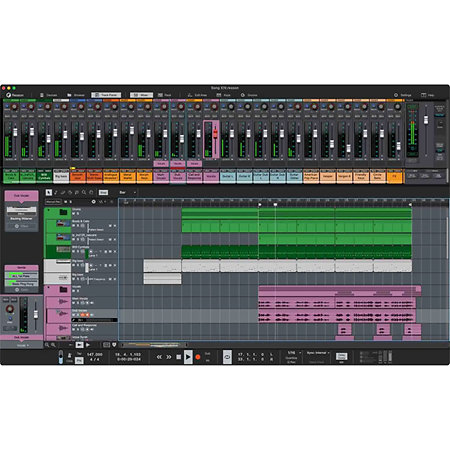
Task: Open the Edit Area tab
Action: pos(197,95)
